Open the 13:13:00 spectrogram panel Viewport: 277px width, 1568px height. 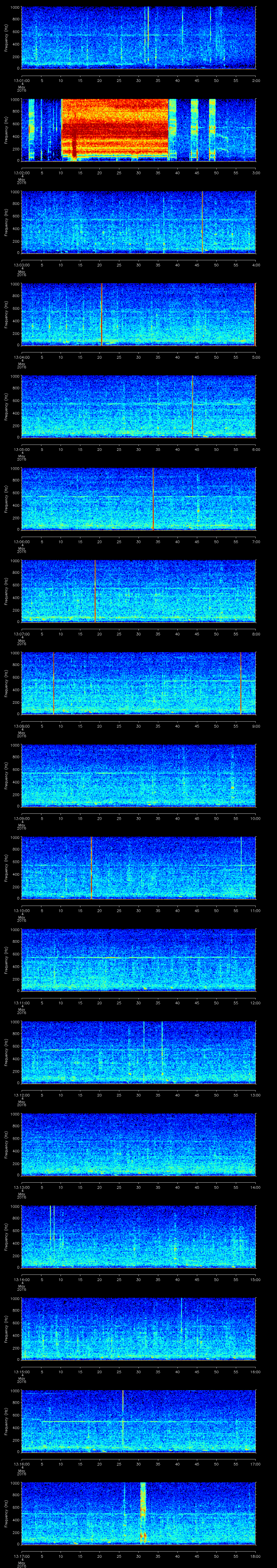138,1146
